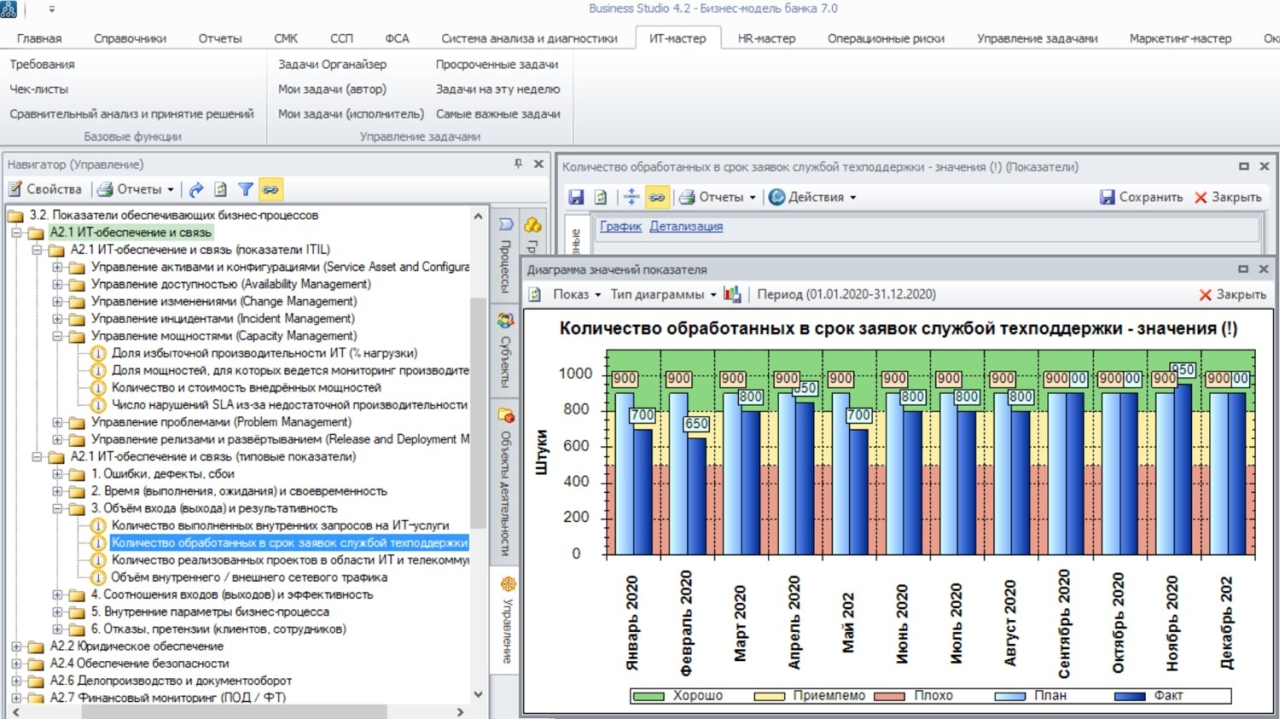Open the Действия globe icon menu button
This screenshot has width=1280, height=719.
(x=777, y=196)
